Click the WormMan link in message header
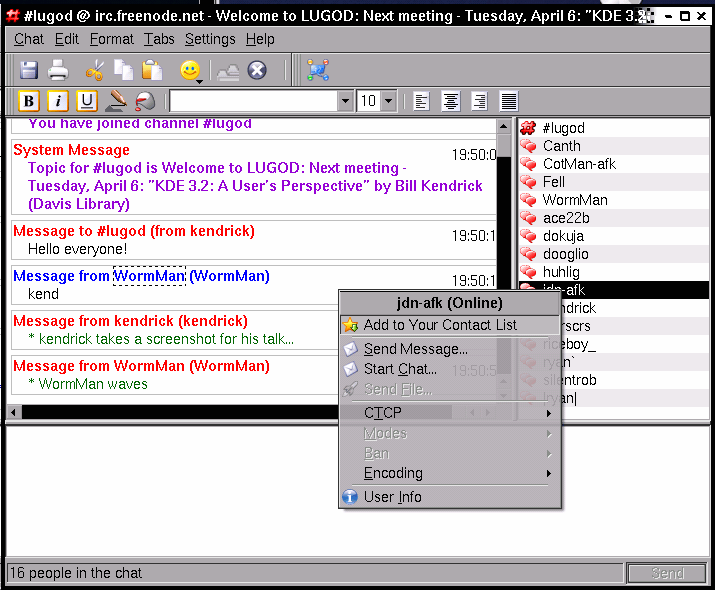 (149, 276)
